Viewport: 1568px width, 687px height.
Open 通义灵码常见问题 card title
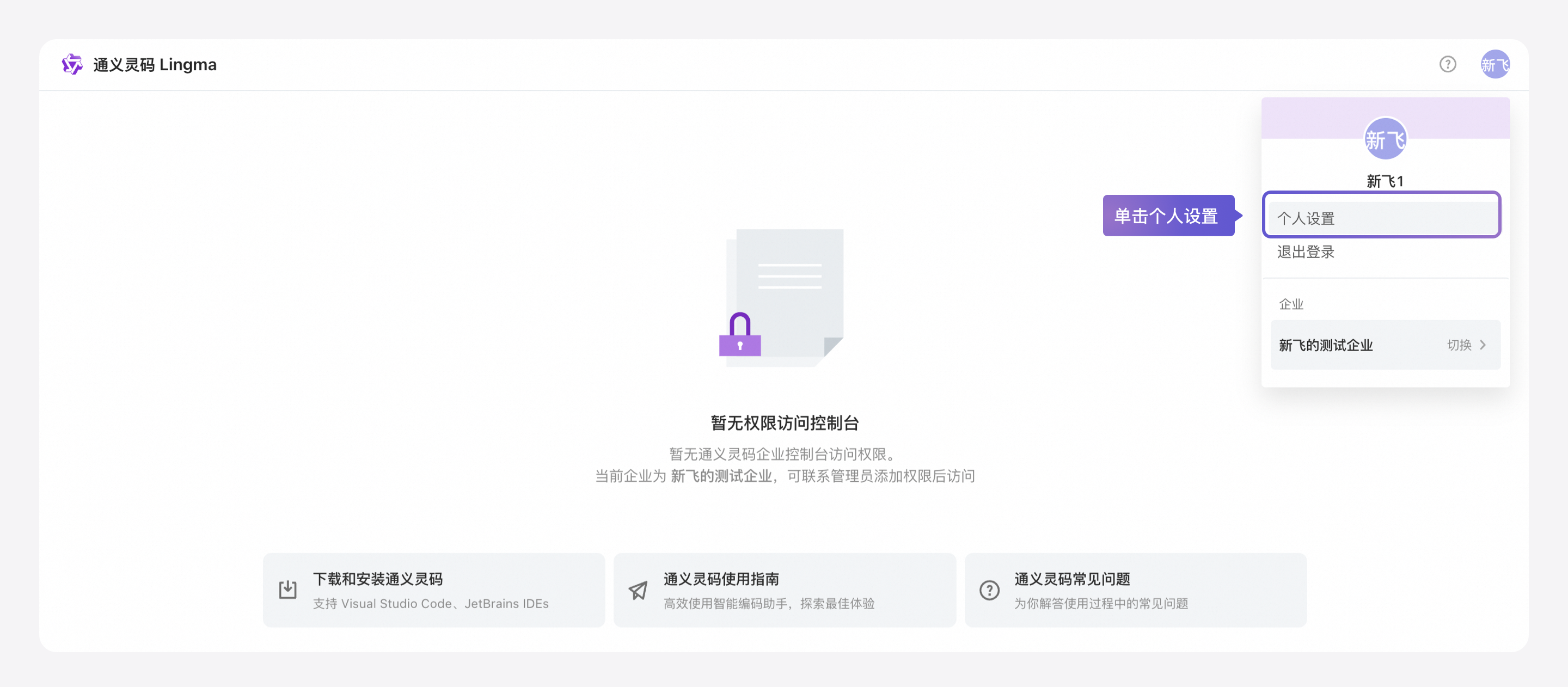[x=1071, y=579]
